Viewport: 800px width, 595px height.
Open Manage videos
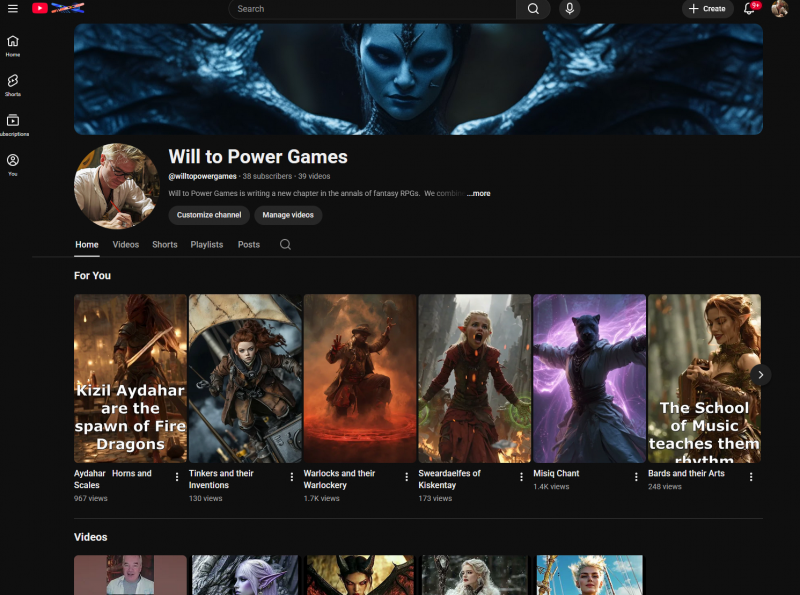click(x=288, y=215)
